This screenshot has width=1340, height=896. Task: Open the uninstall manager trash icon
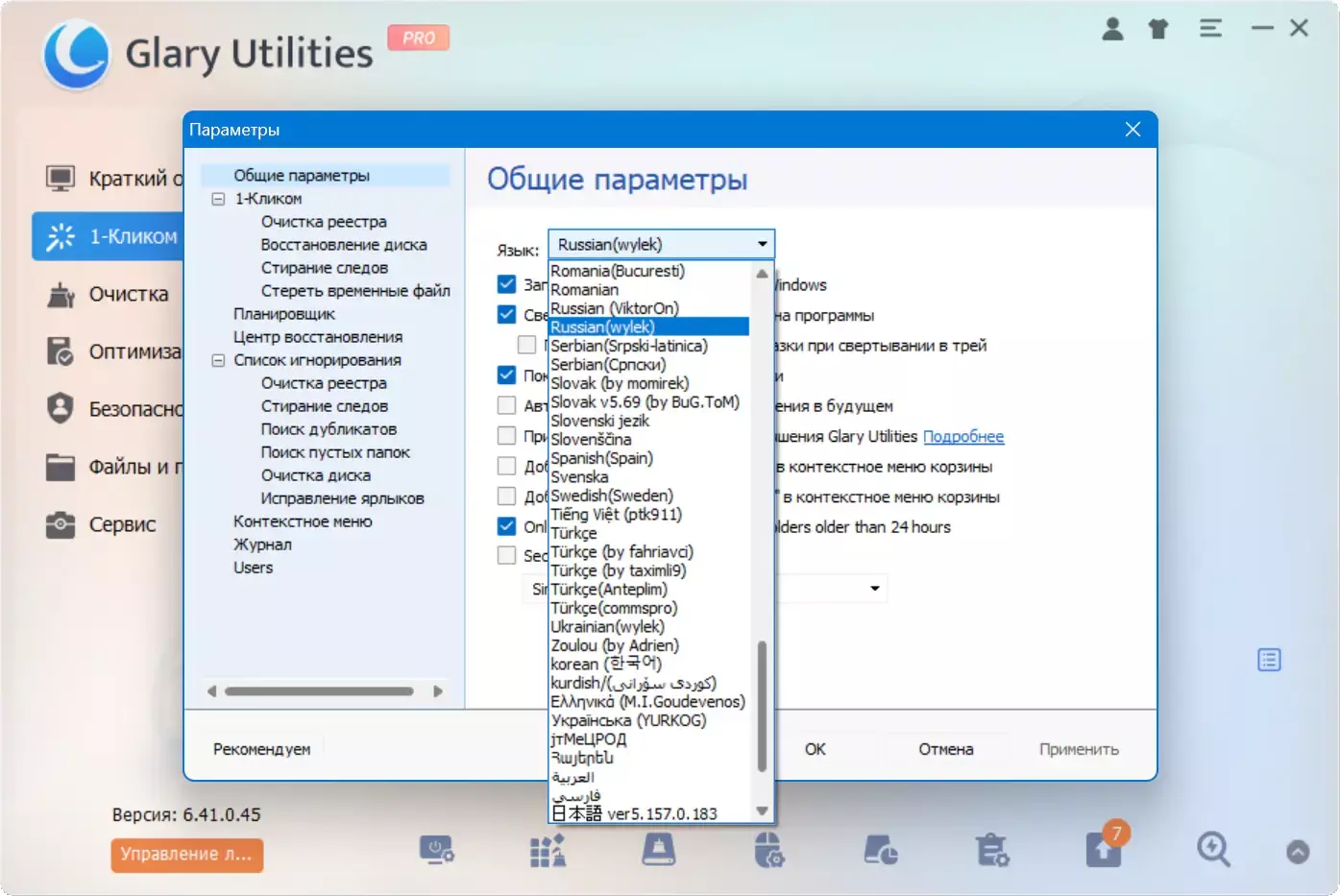point(992,850)
